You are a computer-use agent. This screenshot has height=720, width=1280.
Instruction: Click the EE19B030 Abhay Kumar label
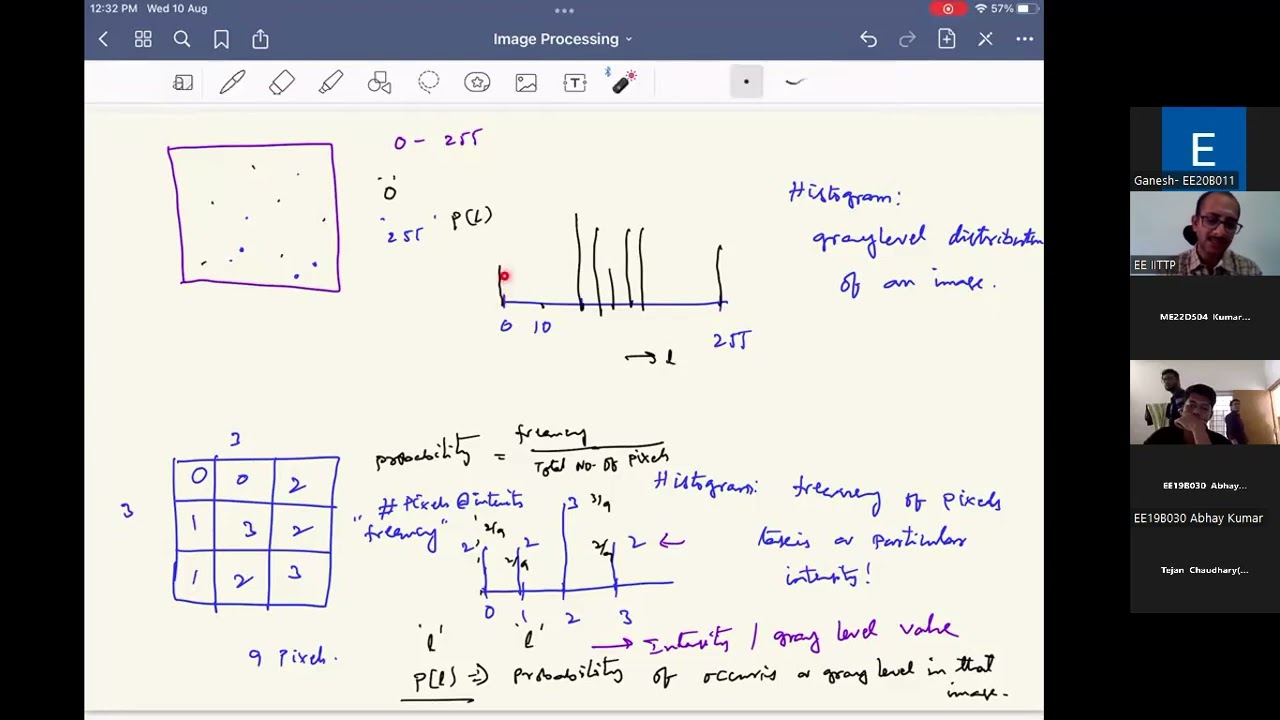click(1198, 518)
